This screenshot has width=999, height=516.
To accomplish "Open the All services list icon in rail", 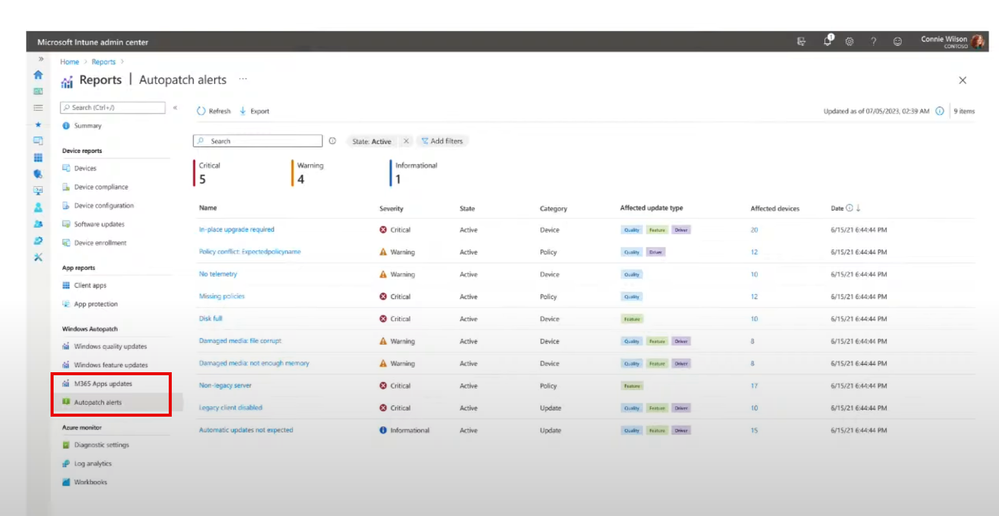I will (38, 108).
